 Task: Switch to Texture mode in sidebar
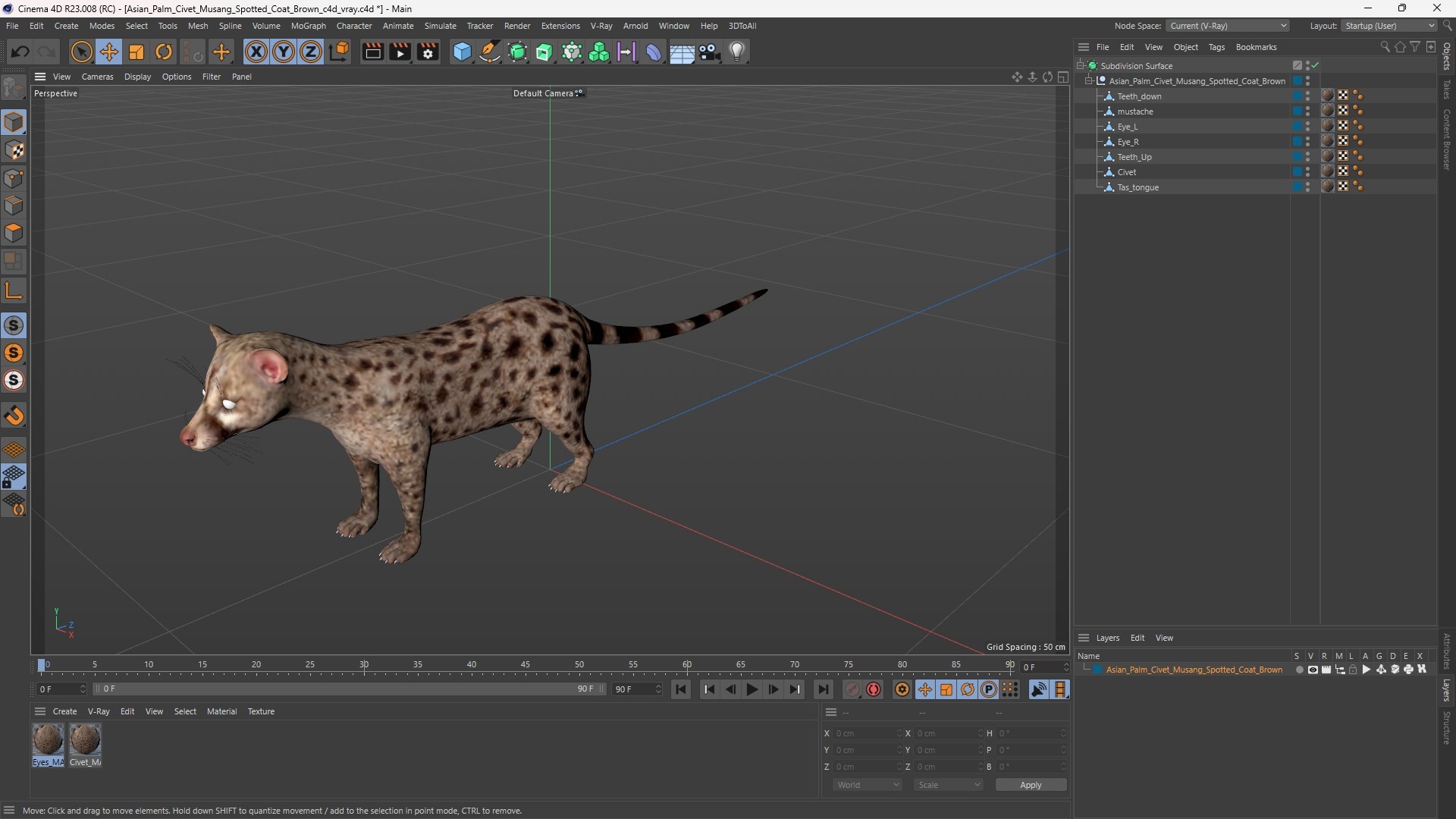pos(14,150)
